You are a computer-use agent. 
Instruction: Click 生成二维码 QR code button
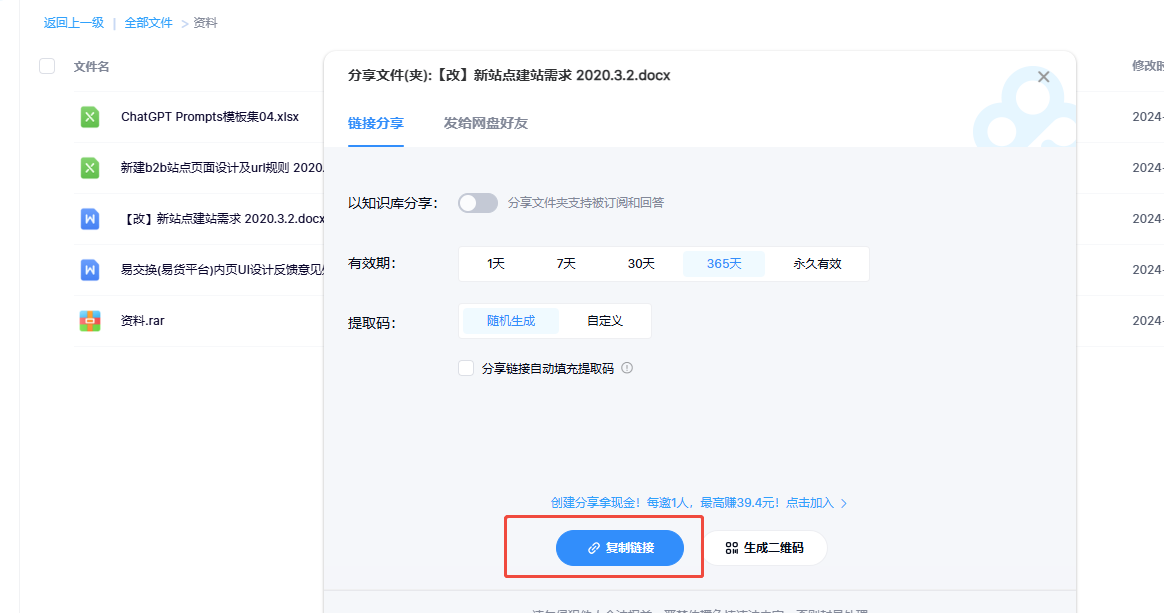coord(764,548)
